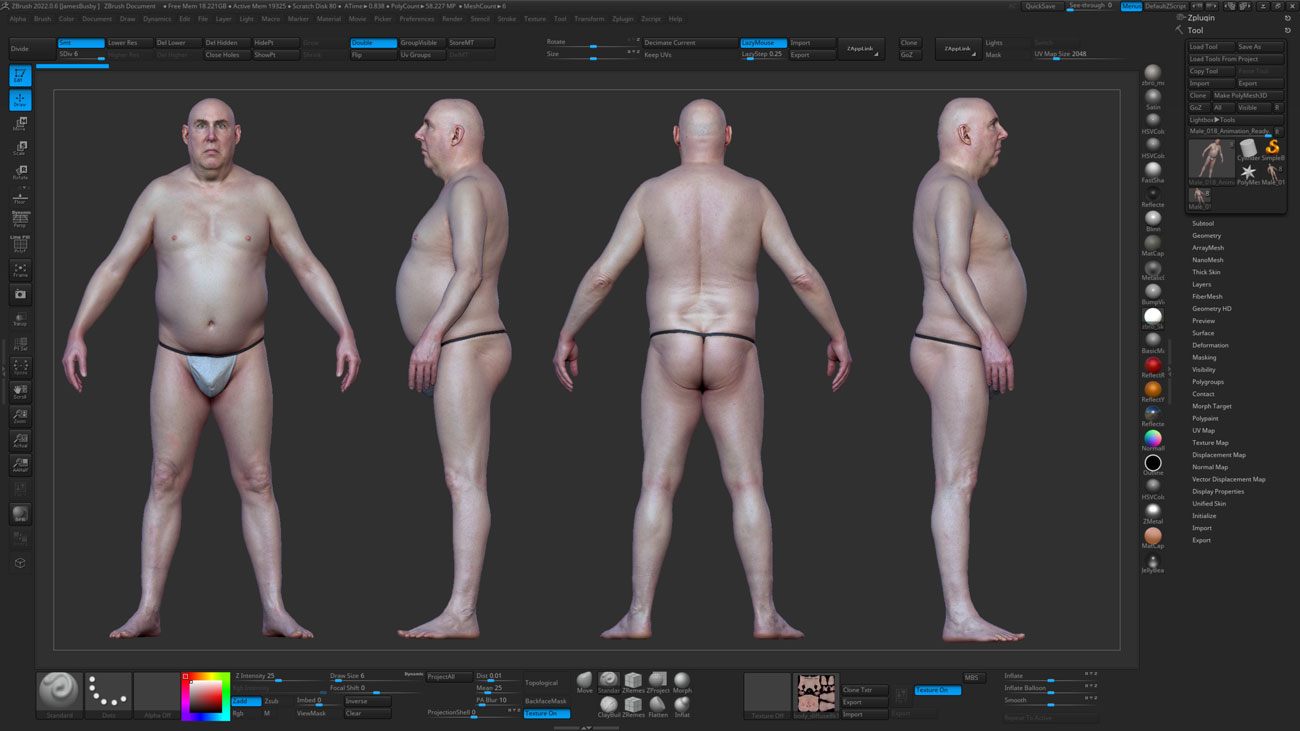Open the Texture menu in the menu bar

(534, 18)
